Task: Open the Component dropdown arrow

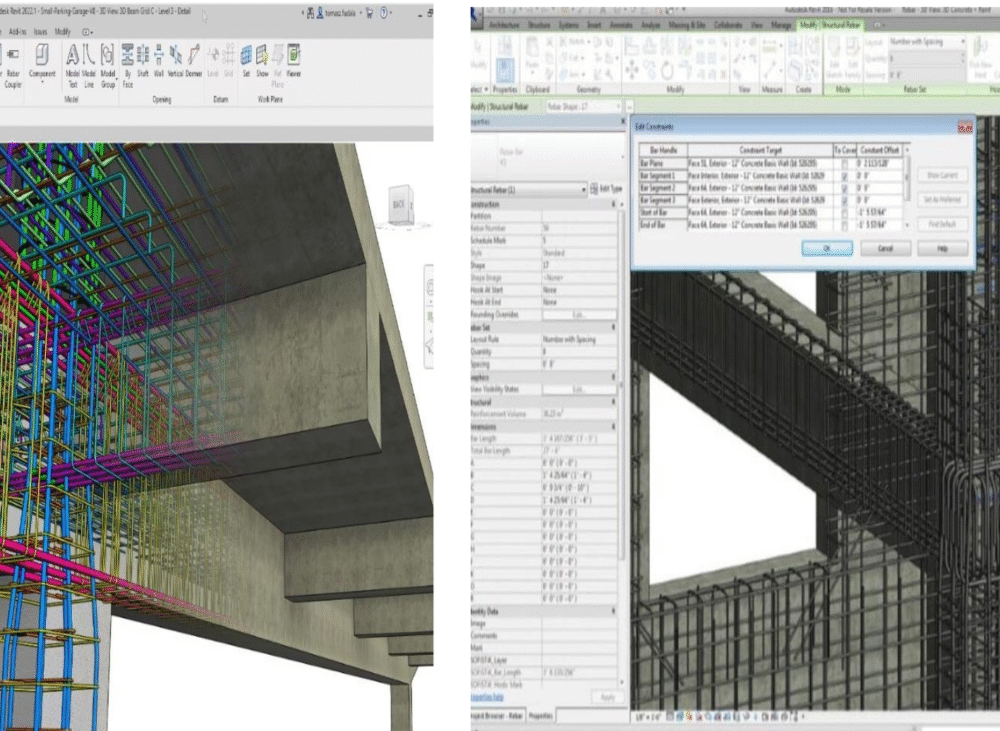Action: coord(43,84)
